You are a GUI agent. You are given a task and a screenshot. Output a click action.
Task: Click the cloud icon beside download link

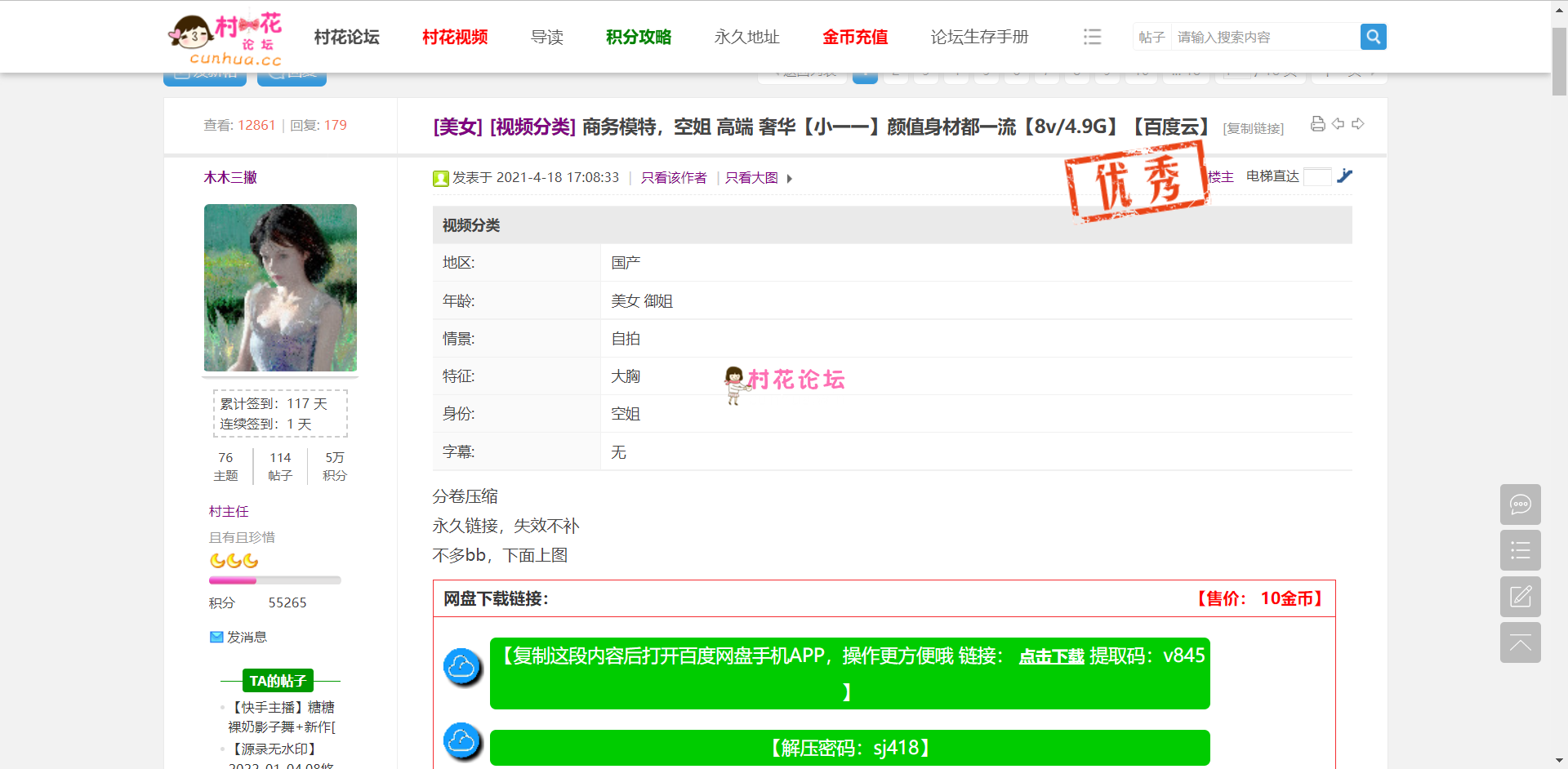pyautogui.click(x=462, y=669)
